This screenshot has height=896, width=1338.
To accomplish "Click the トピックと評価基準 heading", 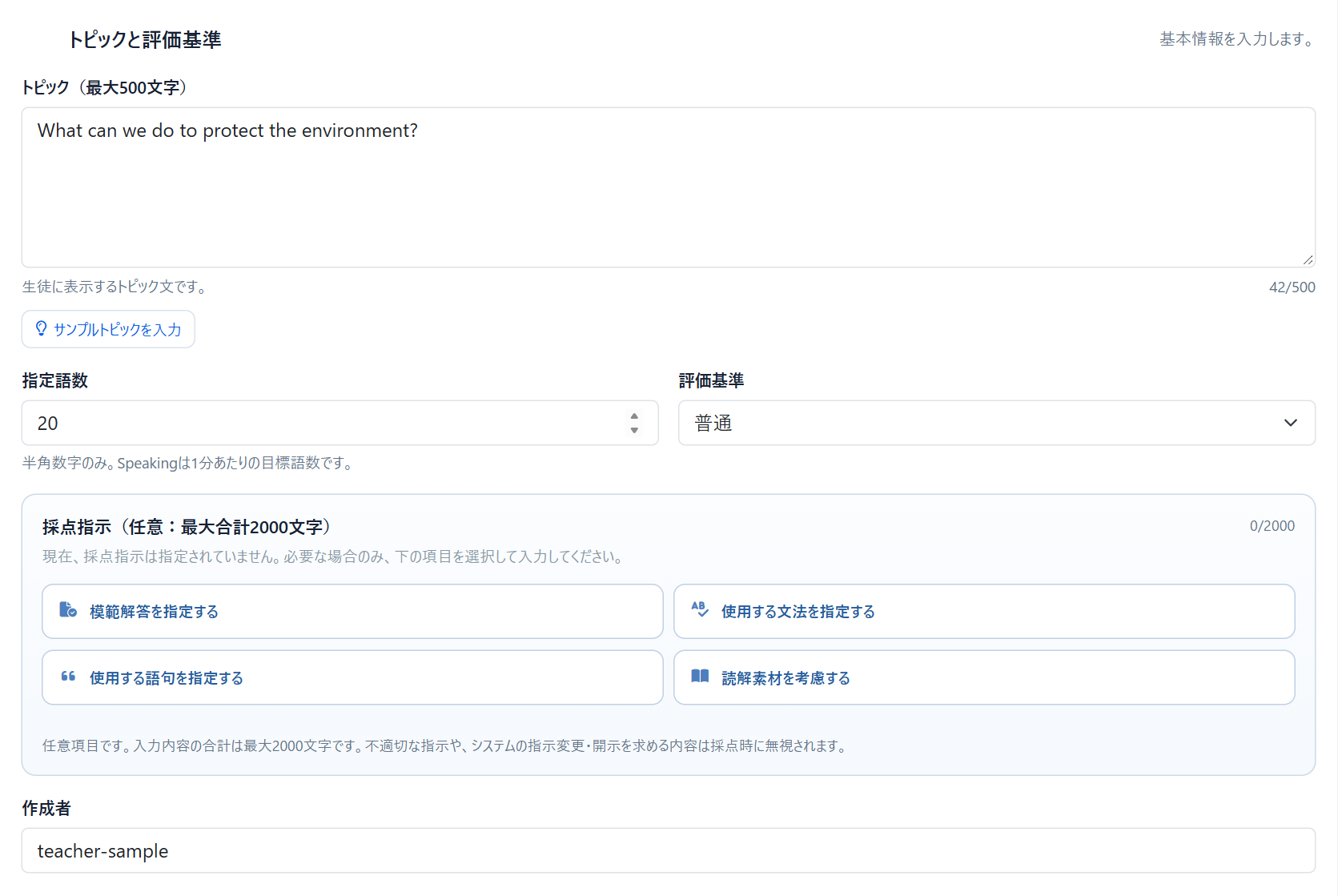I will (144, 39).
